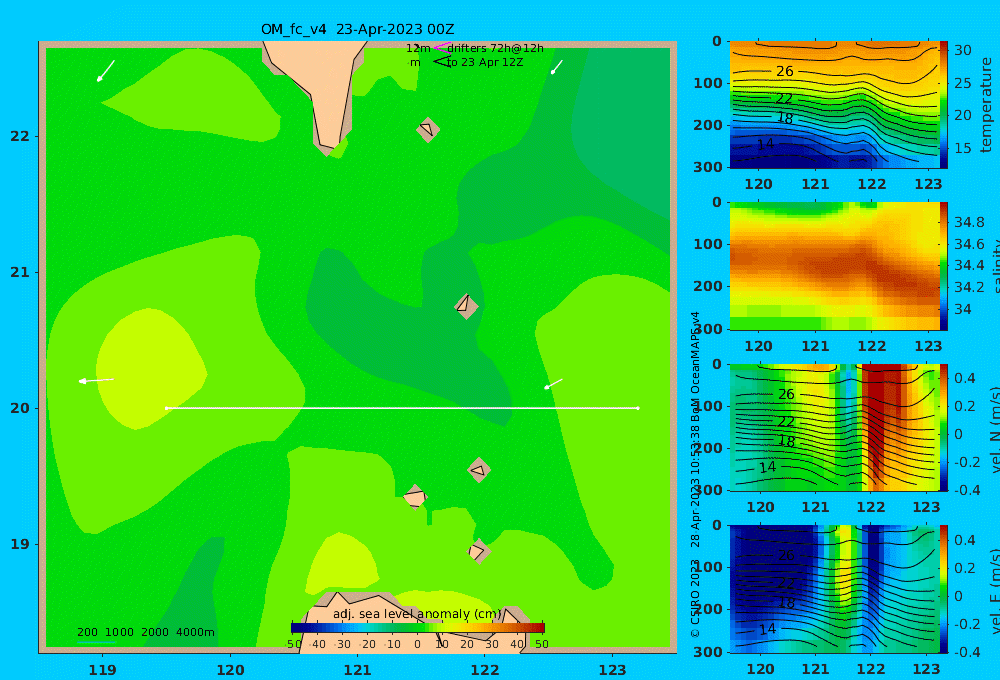The height and width of the screenshot is (680, 1000).
Task: Click longitude label '119' on the main map axis
Action: pyautogui.click(x=102, y=670)
